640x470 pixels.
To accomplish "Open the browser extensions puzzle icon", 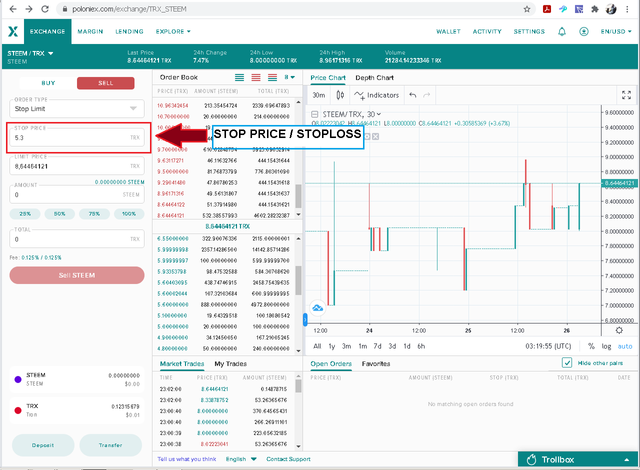I will point(595,9).
